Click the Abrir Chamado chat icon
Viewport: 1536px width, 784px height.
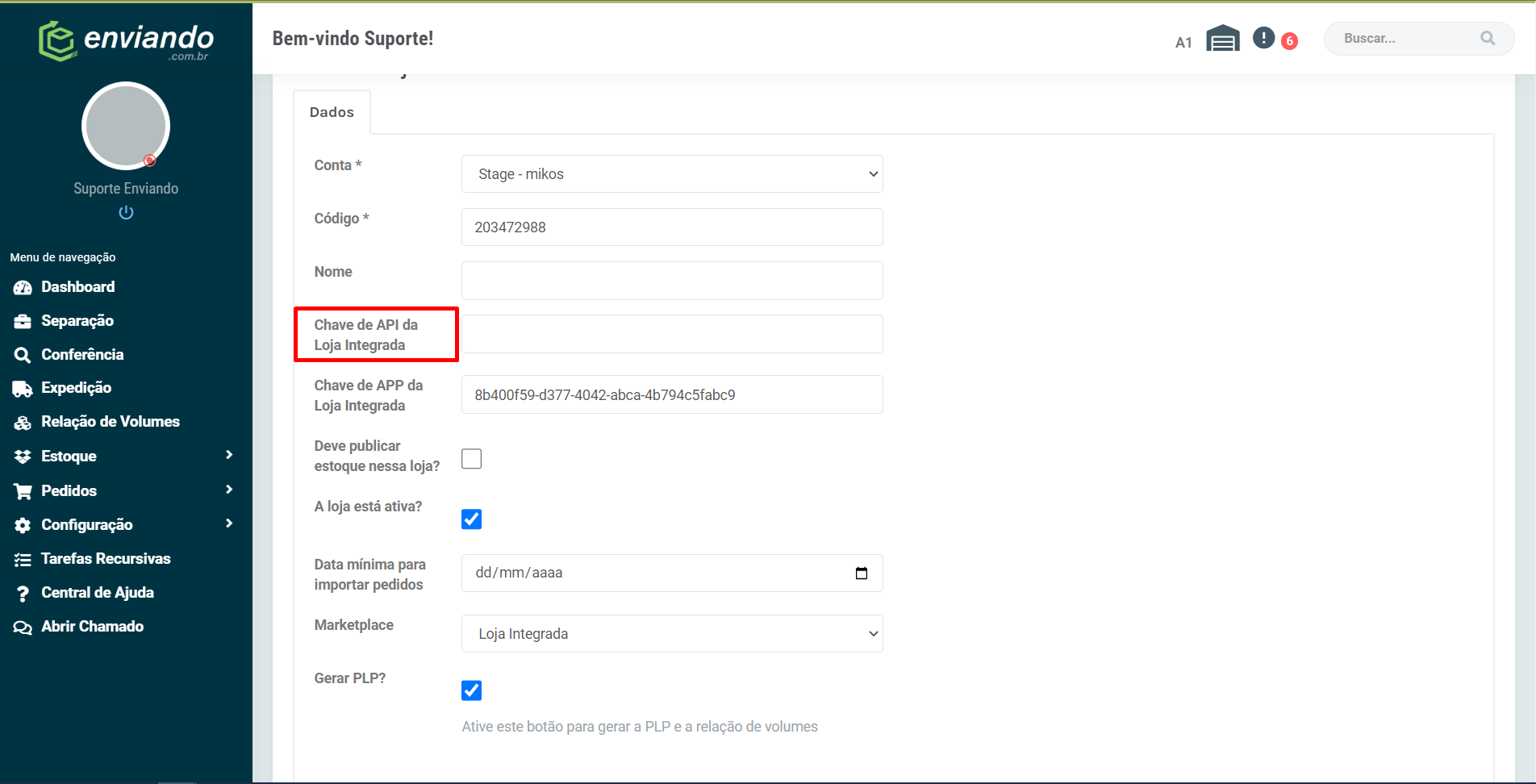[23, 628]
